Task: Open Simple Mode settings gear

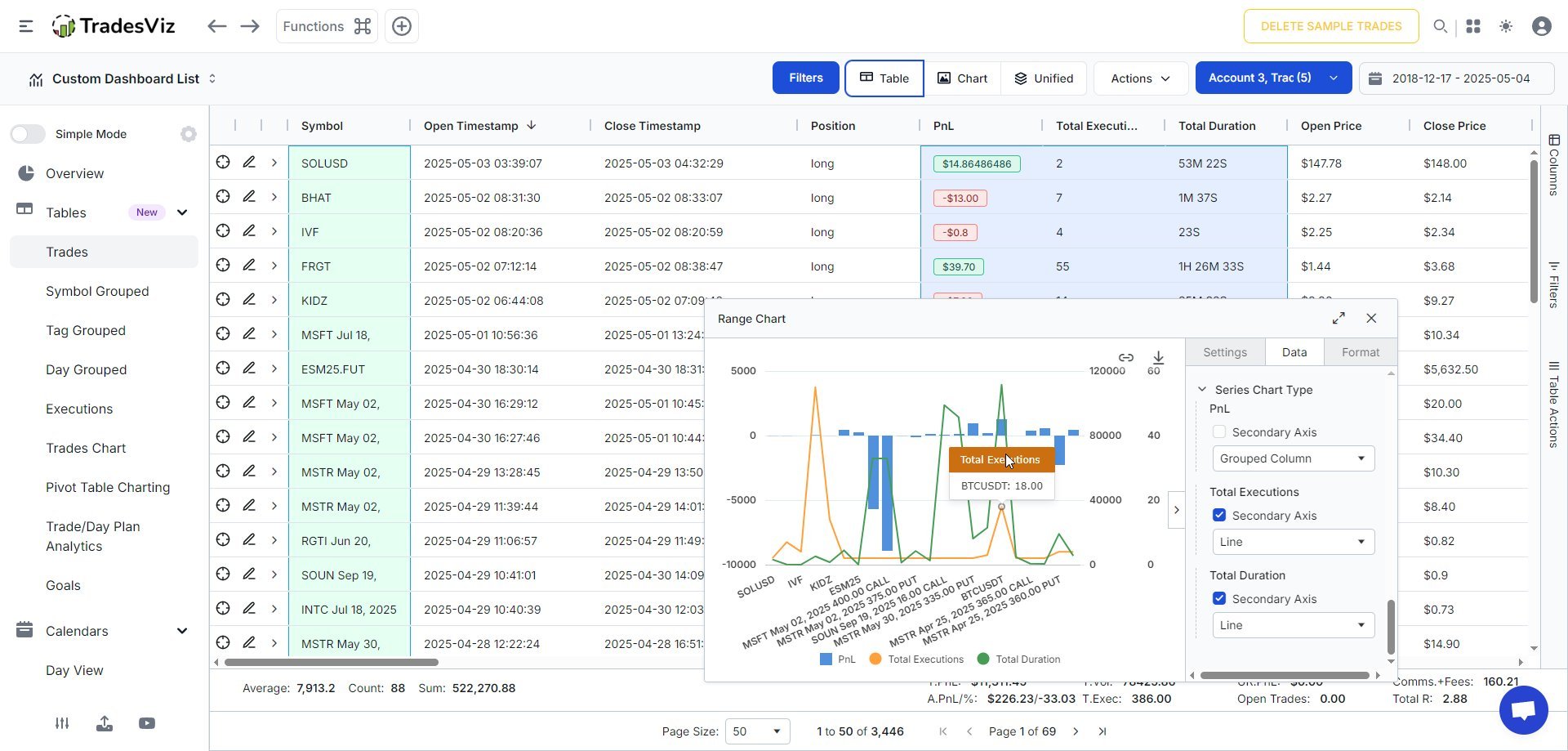Action: 189,134
